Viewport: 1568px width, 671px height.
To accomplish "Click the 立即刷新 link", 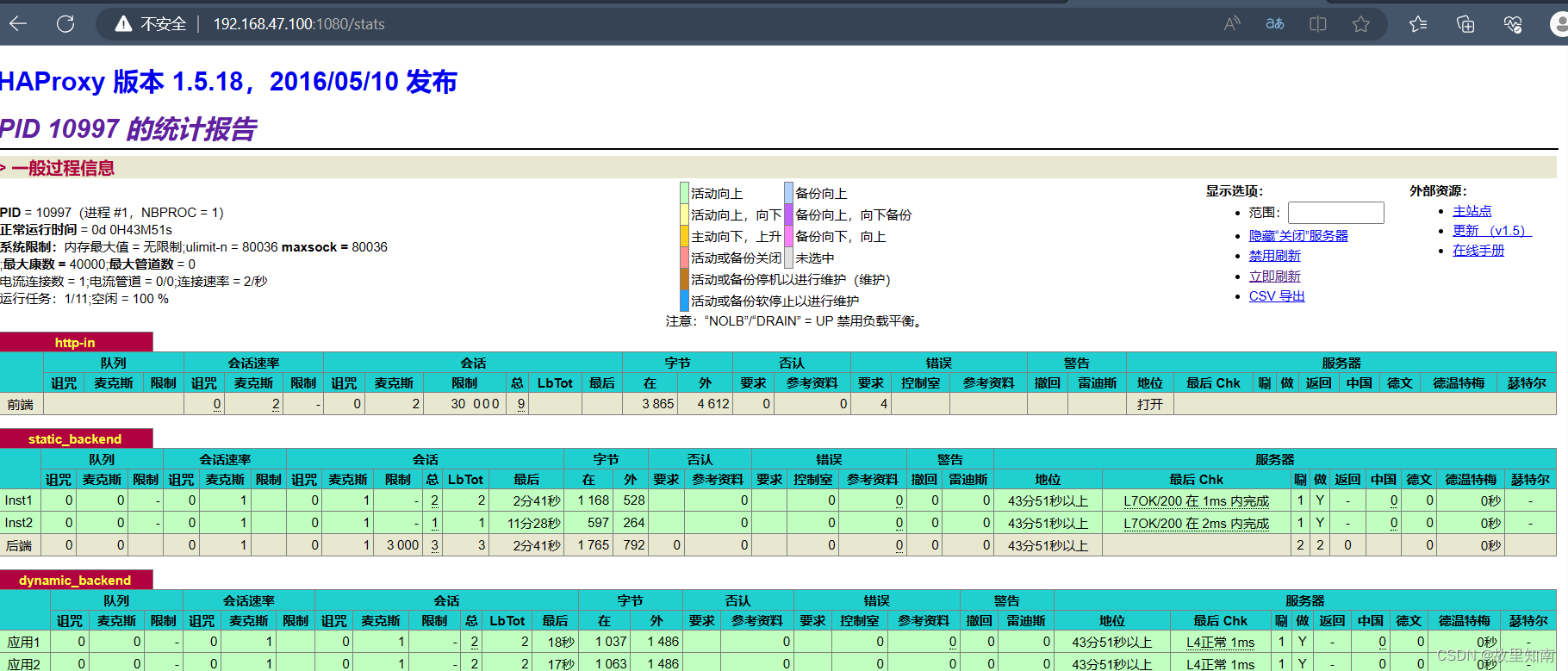I will pos(1275,276).
